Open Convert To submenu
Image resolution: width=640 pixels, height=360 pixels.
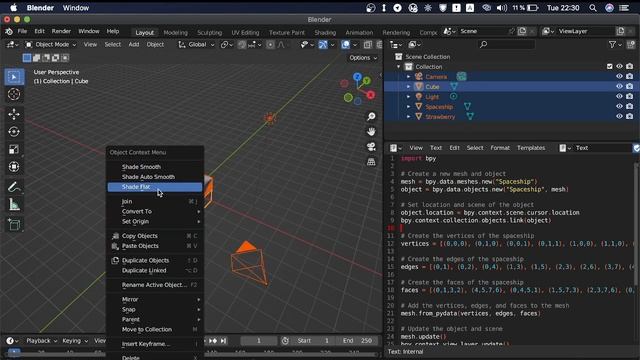tap(155, 211)
